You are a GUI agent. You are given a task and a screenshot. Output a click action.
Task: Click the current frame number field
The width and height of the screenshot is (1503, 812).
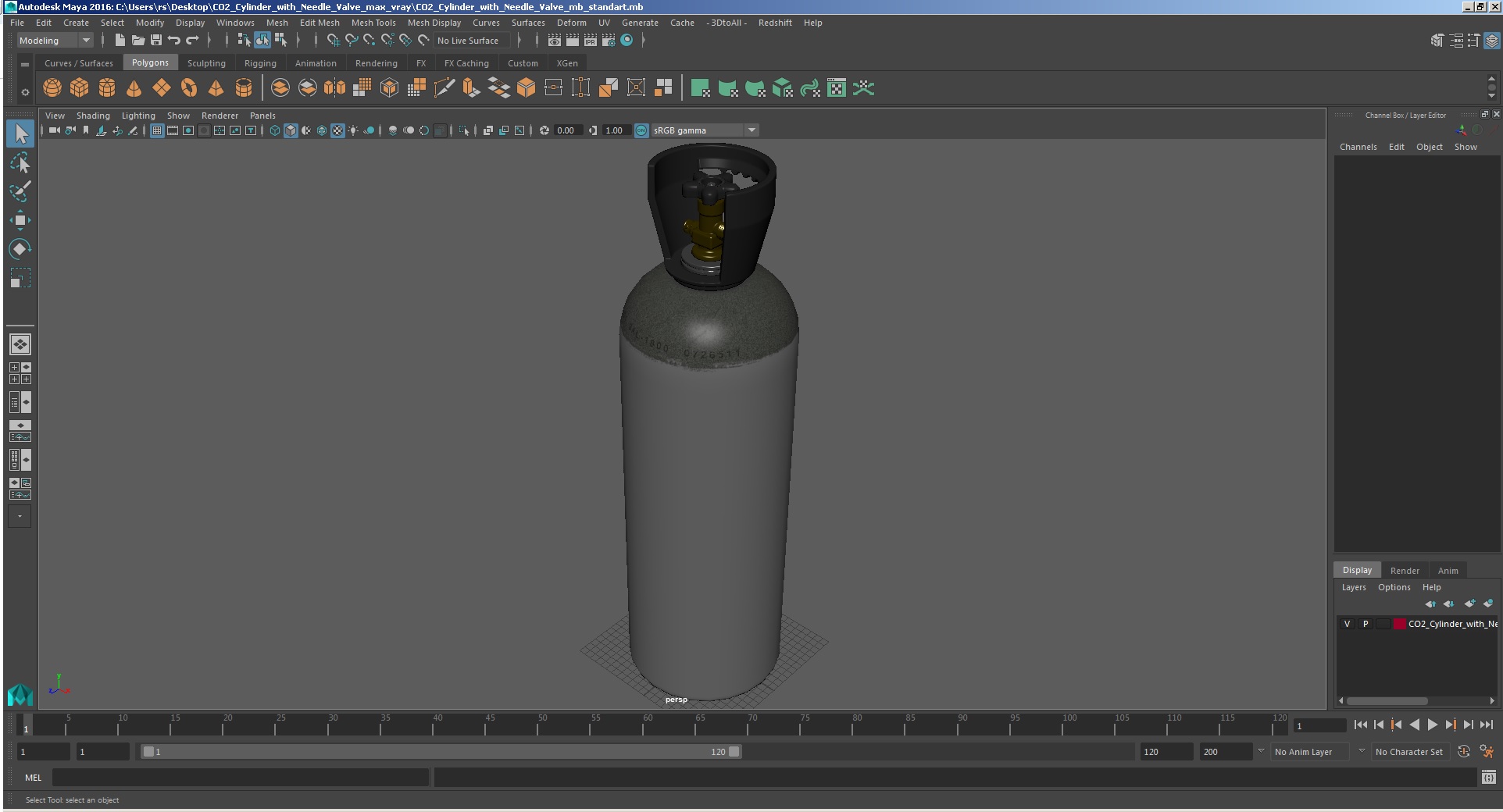pos(1319,725)
